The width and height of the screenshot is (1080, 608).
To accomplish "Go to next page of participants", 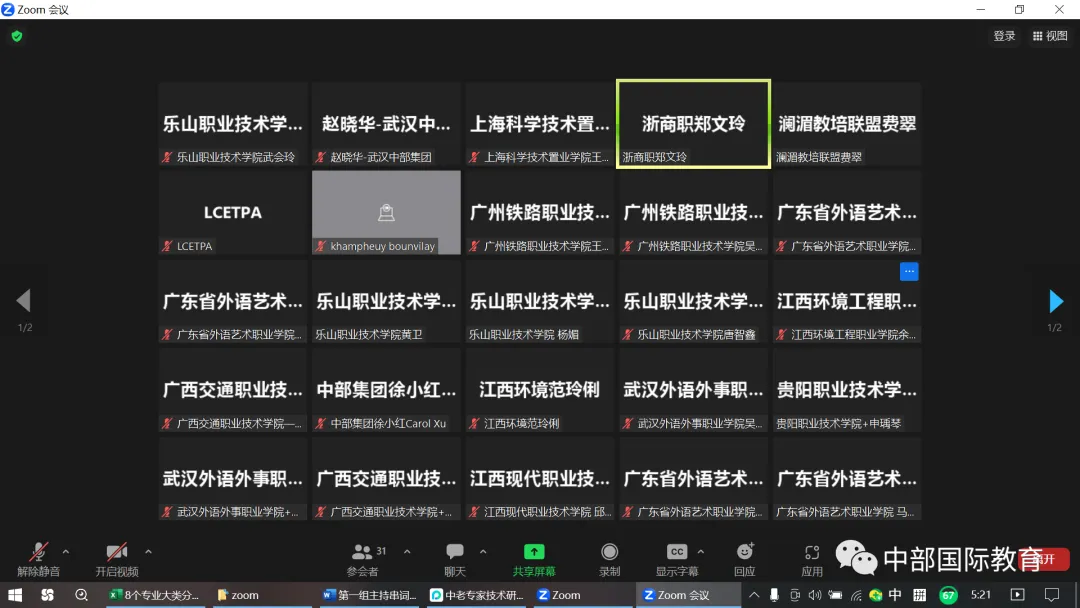I will coord(1056,300).
